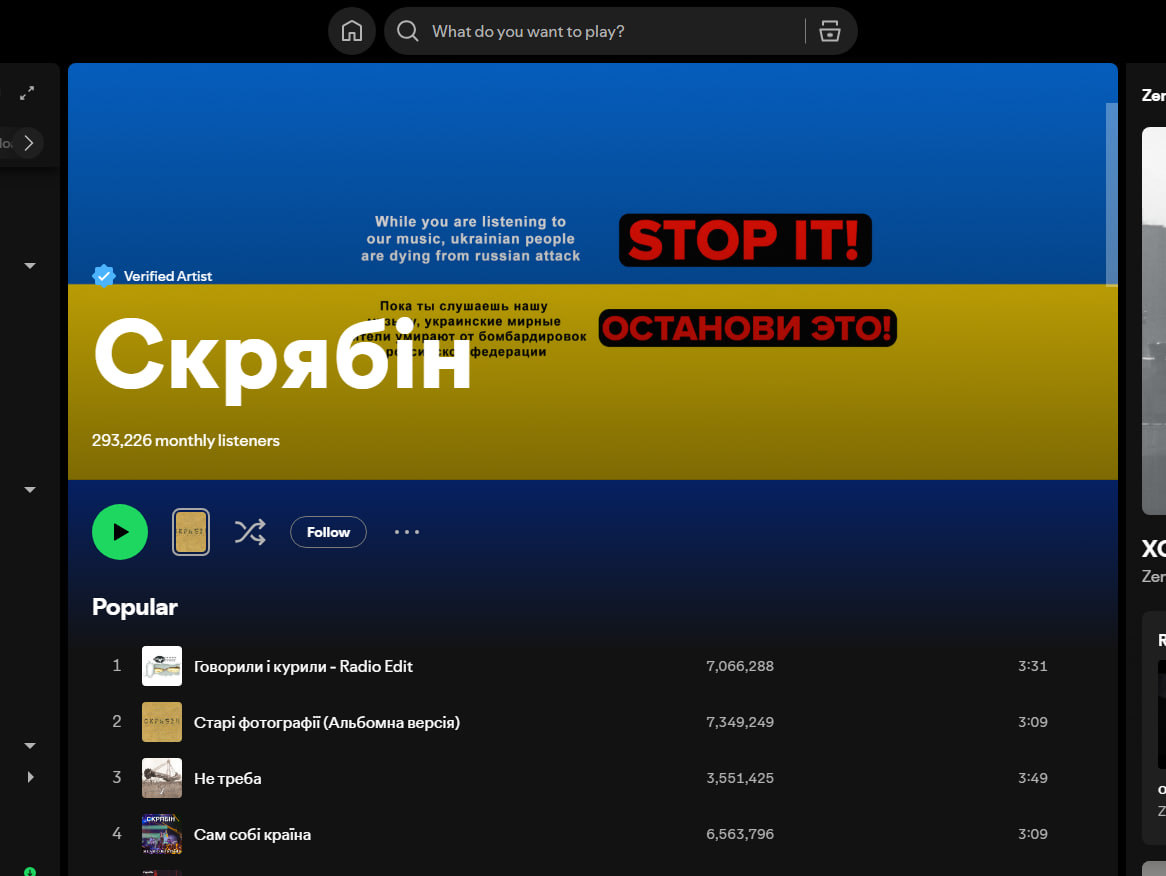Open cover art of Сам собі країна
The width and height of the screenshot is (1166, 876).
click(161, 834)
